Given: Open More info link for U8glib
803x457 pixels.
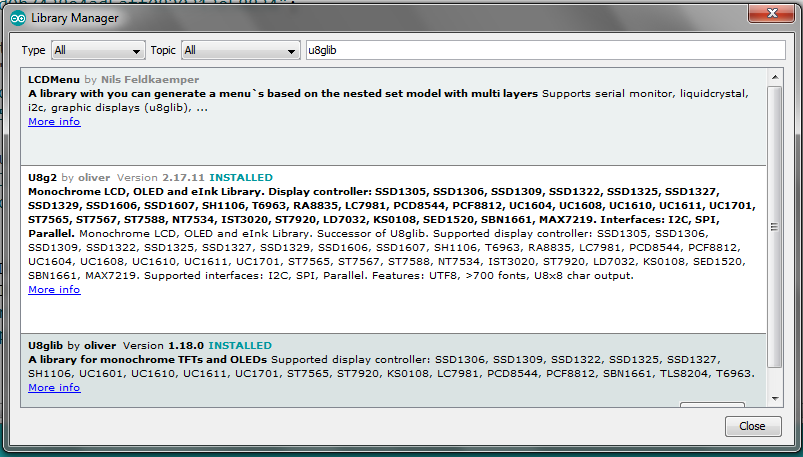Looking at the screenshot, I should 54,388.
